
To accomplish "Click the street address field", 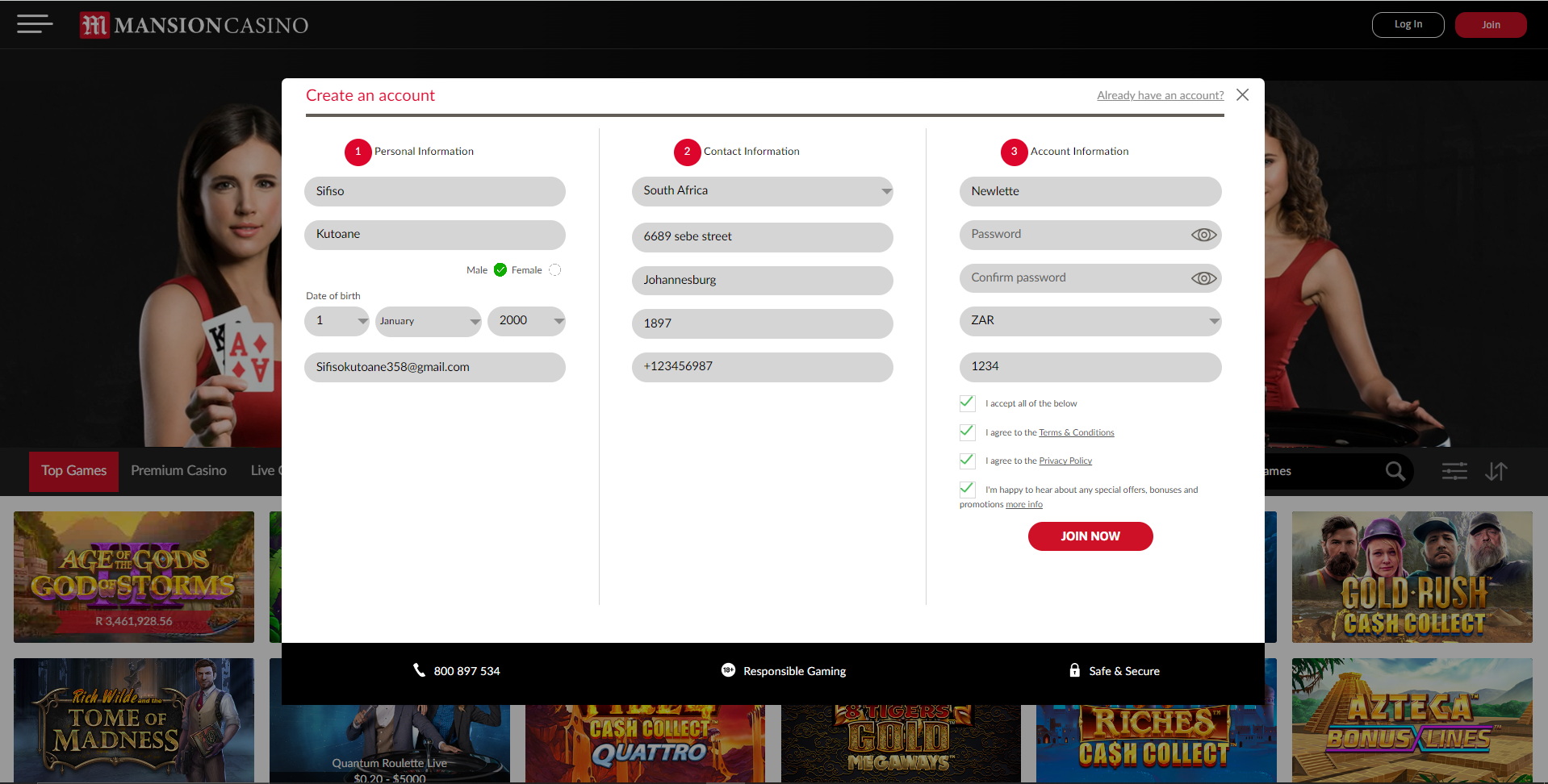I will [762, 237].
